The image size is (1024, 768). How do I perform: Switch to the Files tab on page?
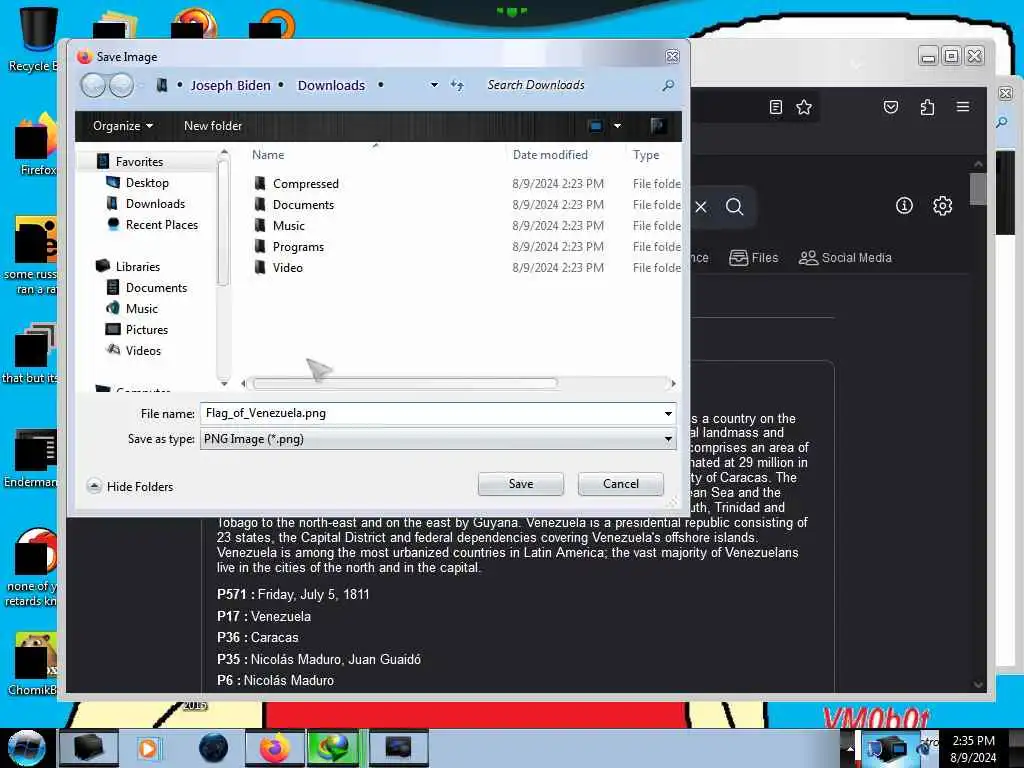754,258
